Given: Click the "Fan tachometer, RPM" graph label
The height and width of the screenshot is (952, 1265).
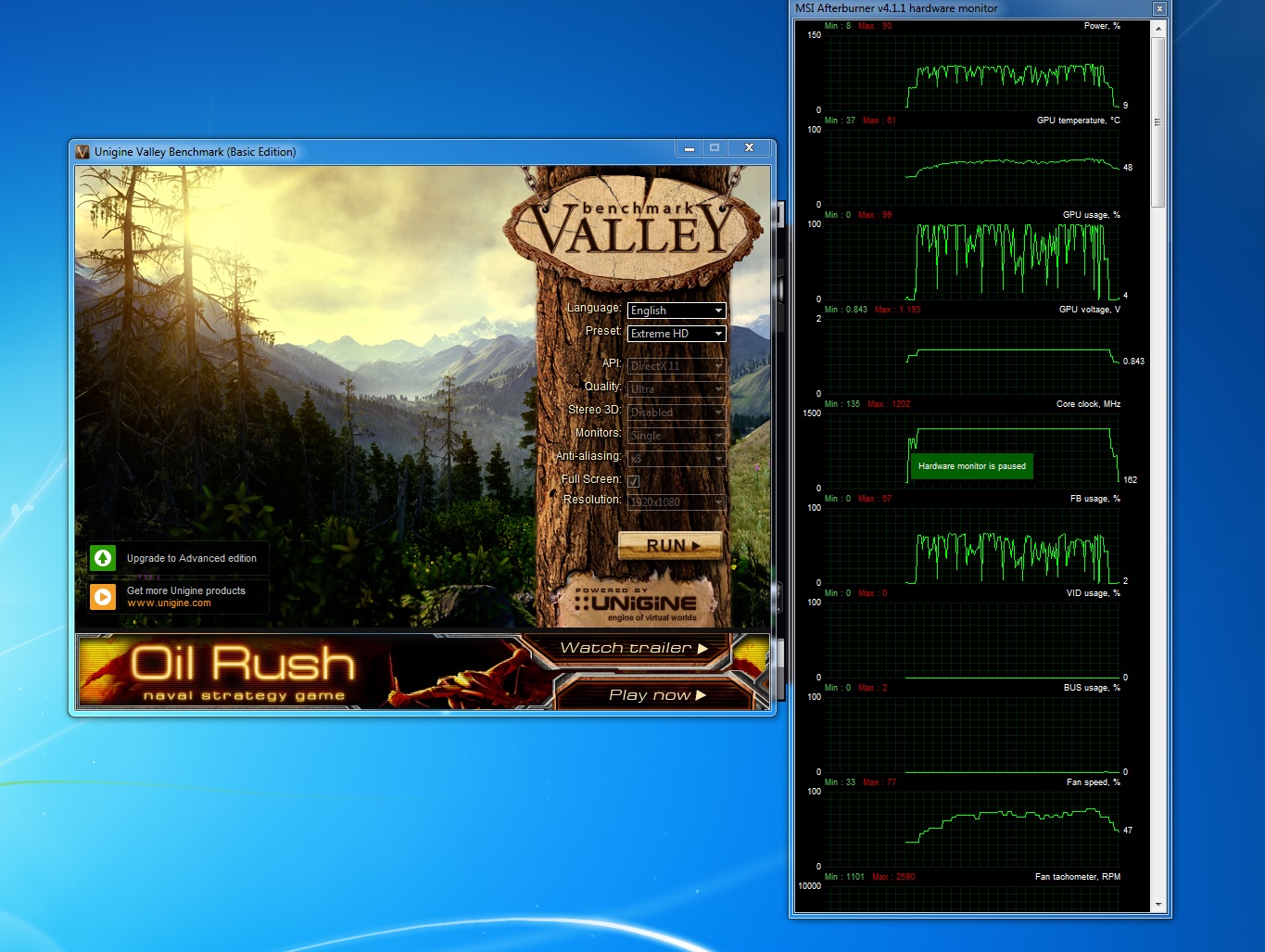Looking at the screenshot, I should [1078, 877].
